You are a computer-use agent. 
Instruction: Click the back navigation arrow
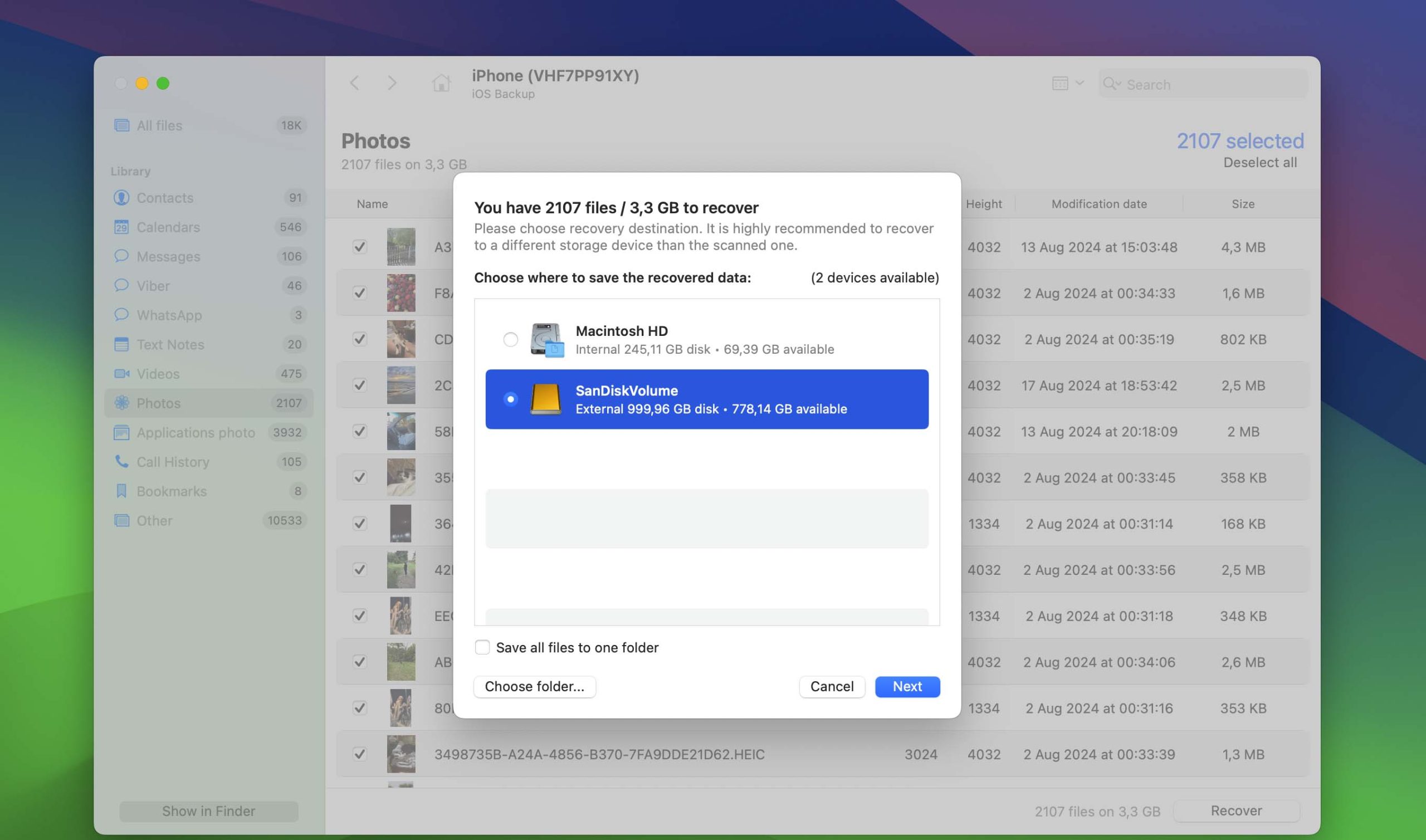(x=355, y=82)
